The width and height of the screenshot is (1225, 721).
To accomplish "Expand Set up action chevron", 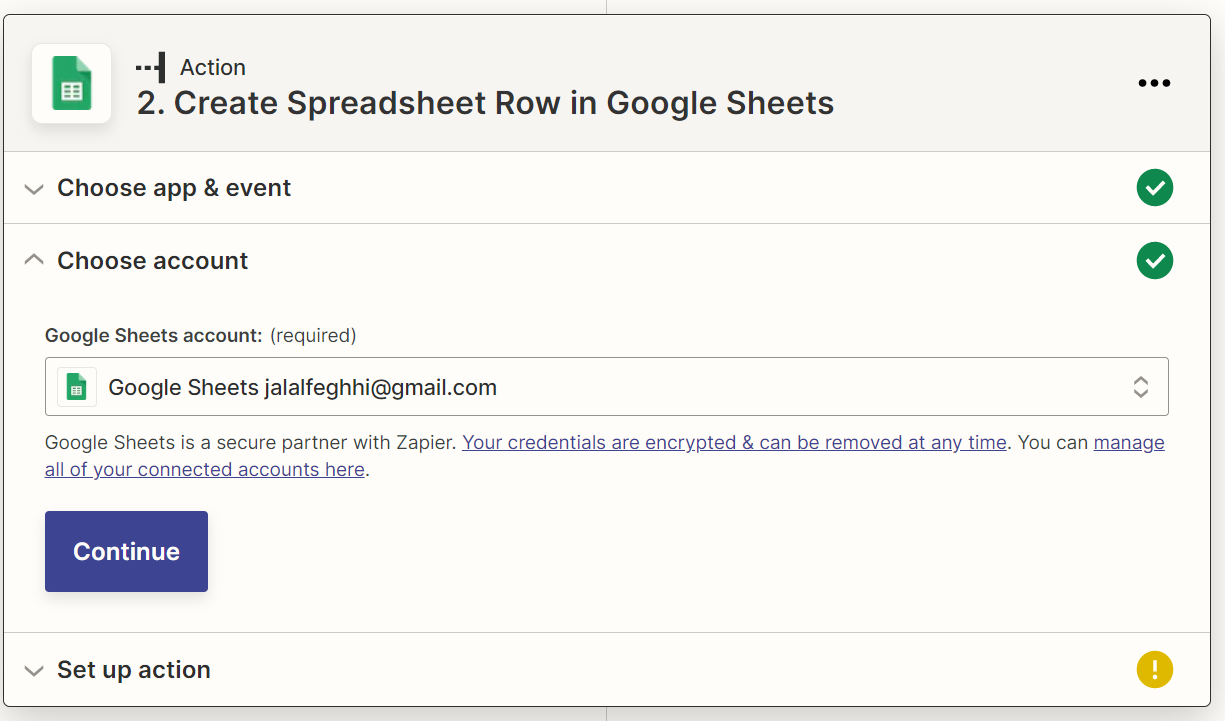I will [34, 671].
